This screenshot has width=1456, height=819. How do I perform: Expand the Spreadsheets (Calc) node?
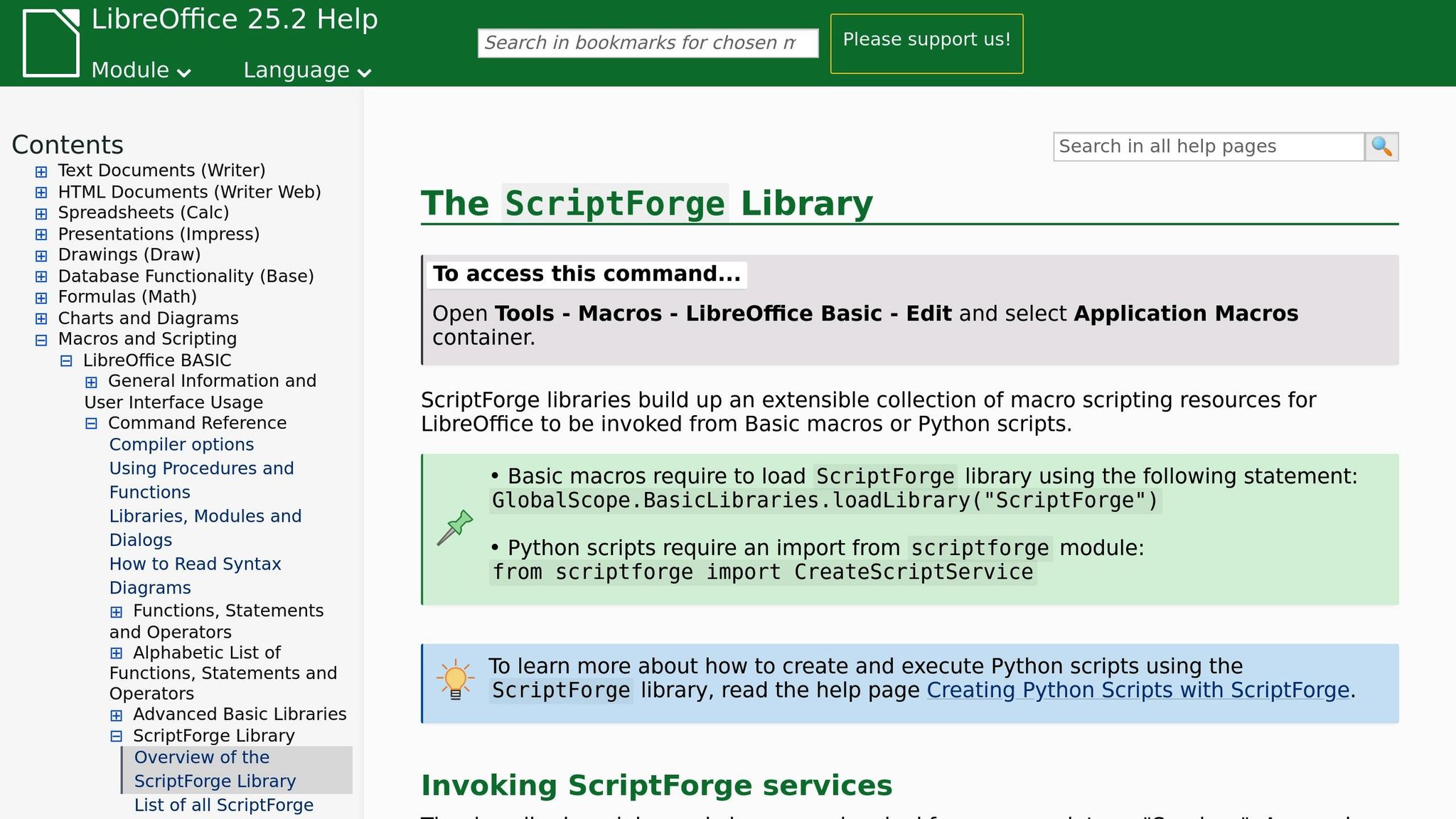41,213
